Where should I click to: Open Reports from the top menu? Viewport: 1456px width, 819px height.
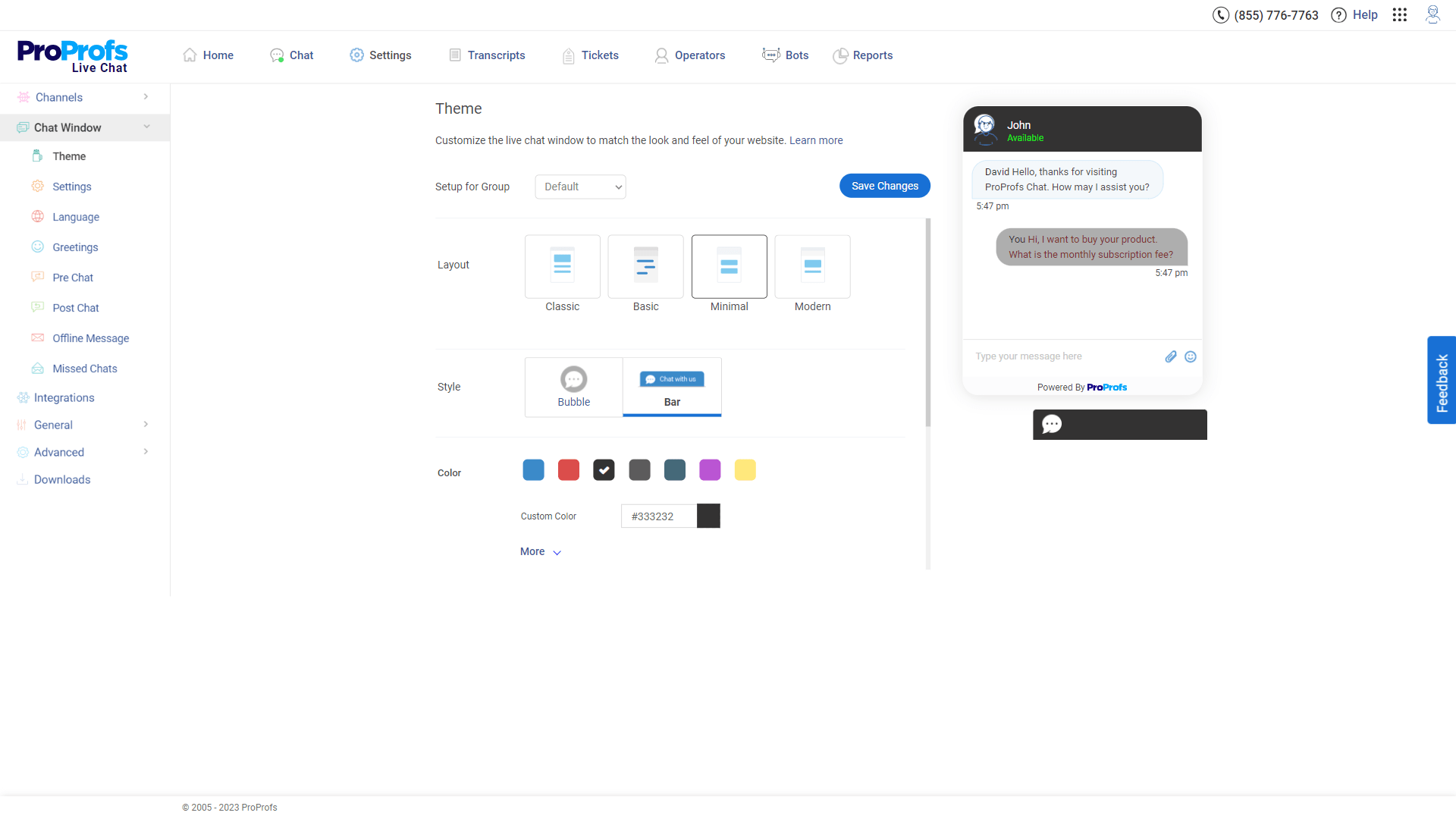(863, 55)
